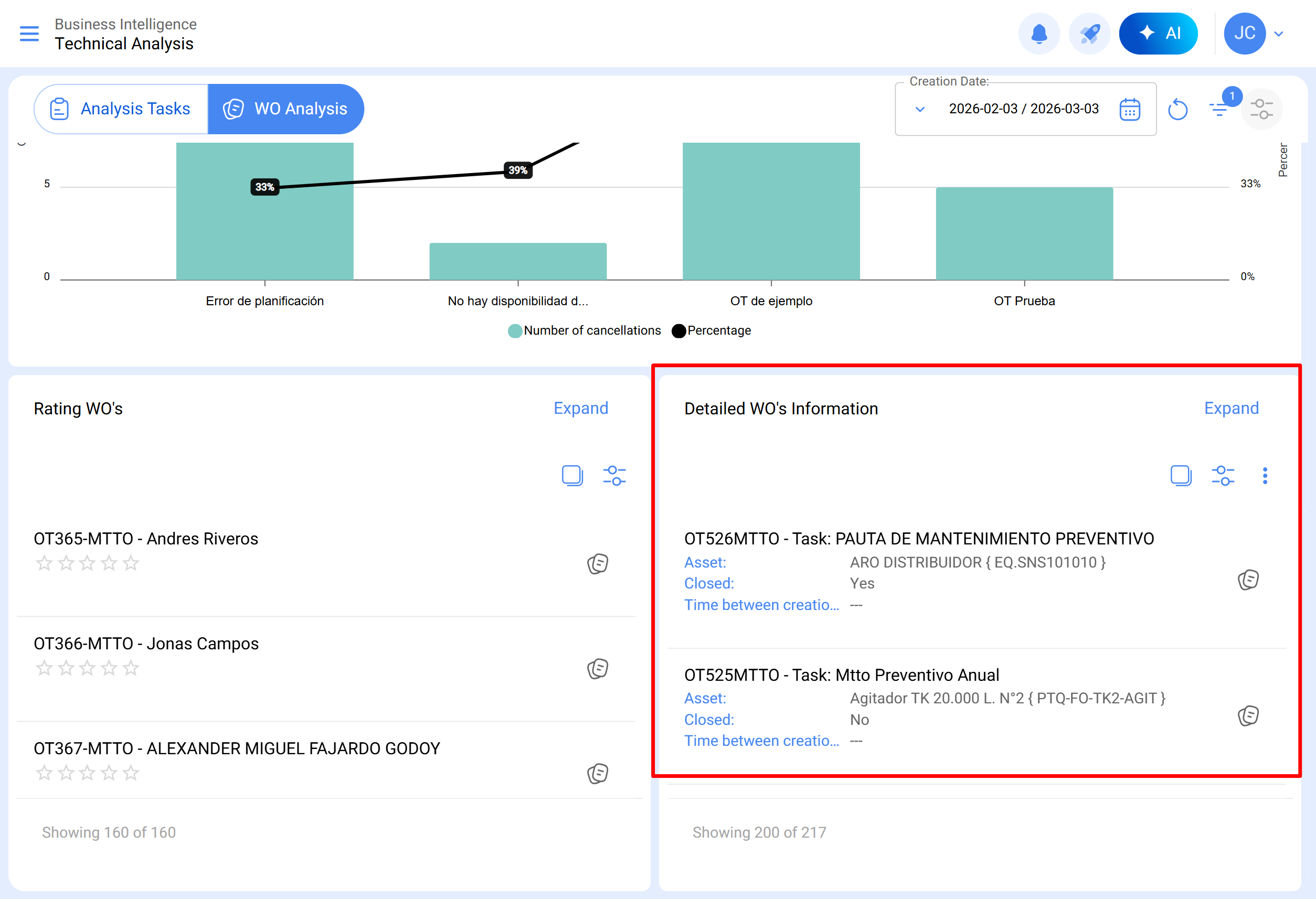
Task: Open the top settings sliders icon
Action: pyautogui.click(x=1261, y=109)
